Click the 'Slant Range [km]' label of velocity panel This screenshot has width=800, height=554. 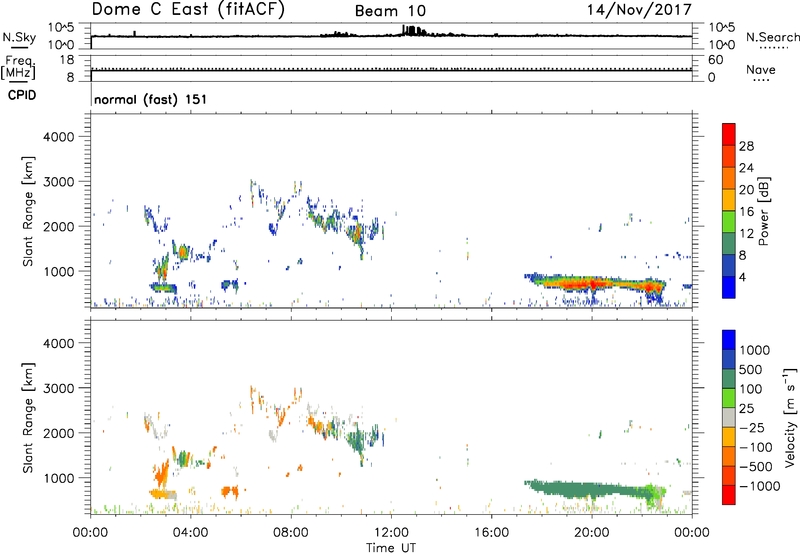pos(28,418)
